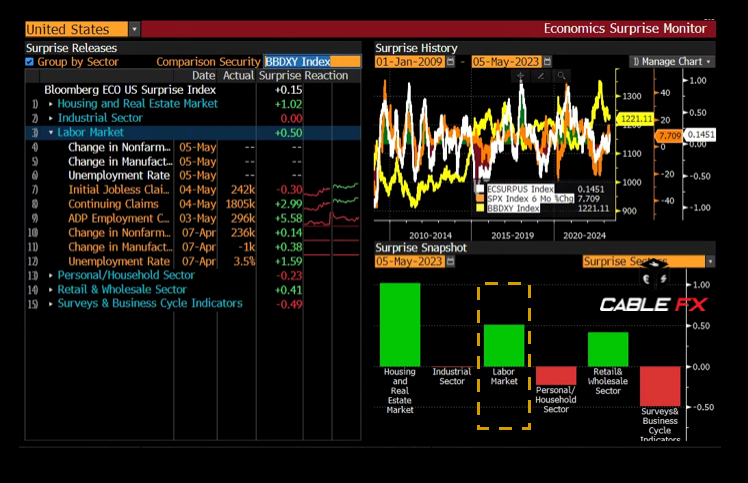Click Surveys & Business Cycle Indicators red bar
748x483 pixels.
tap(660, 386)
